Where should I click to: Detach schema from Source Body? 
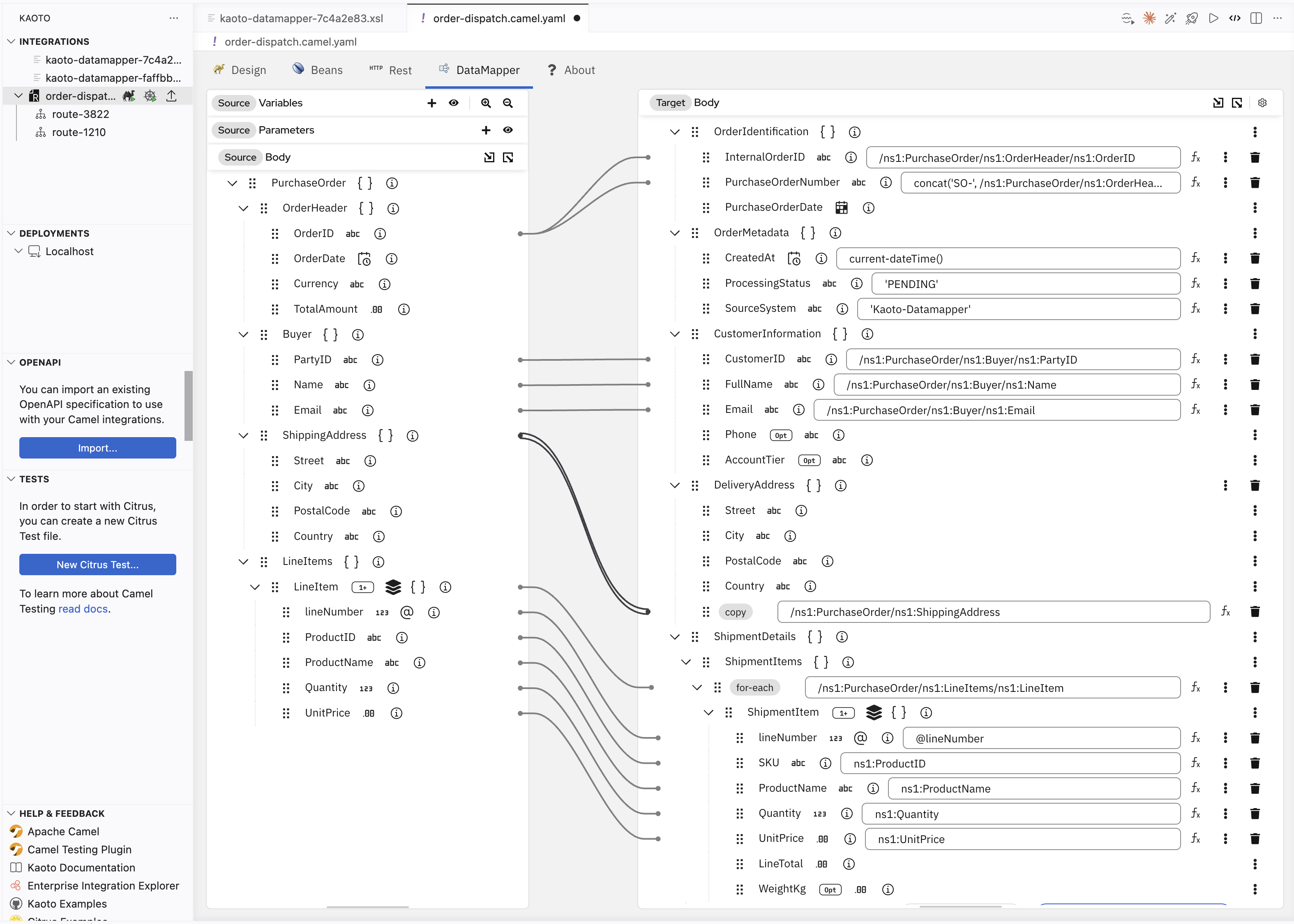pos(508,157)
